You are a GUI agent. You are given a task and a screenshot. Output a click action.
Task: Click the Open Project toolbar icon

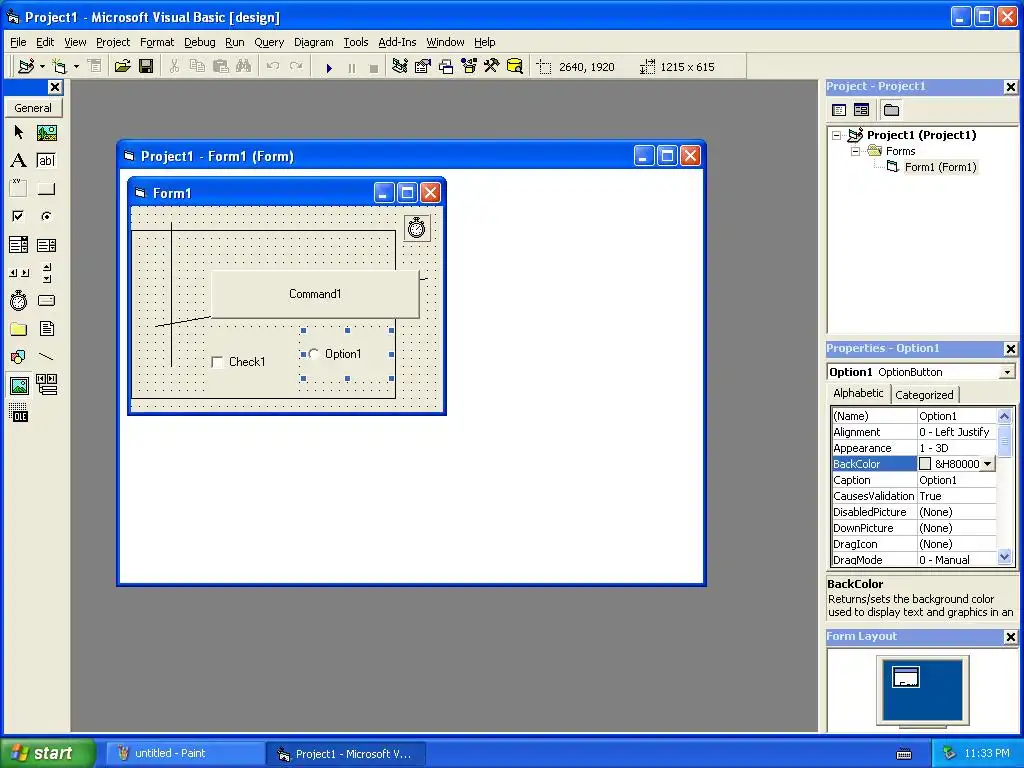pos(122,66)
